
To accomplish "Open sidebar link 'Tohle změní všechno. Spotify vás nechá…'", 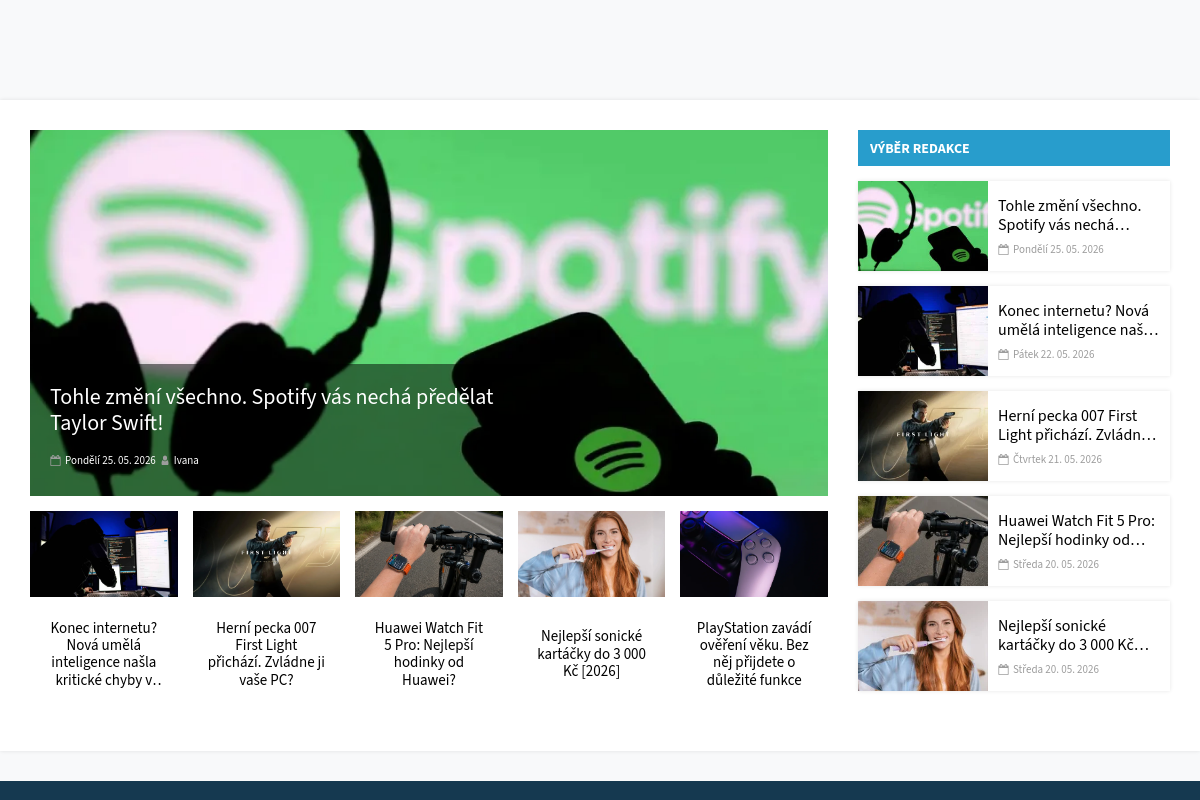I will point(1069,216).
